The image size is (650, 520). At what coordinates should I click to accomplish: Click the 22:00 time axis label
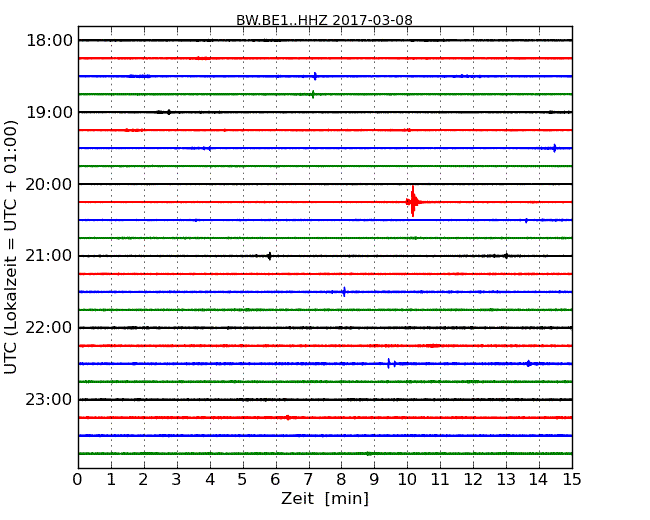[x=49, y=328]
